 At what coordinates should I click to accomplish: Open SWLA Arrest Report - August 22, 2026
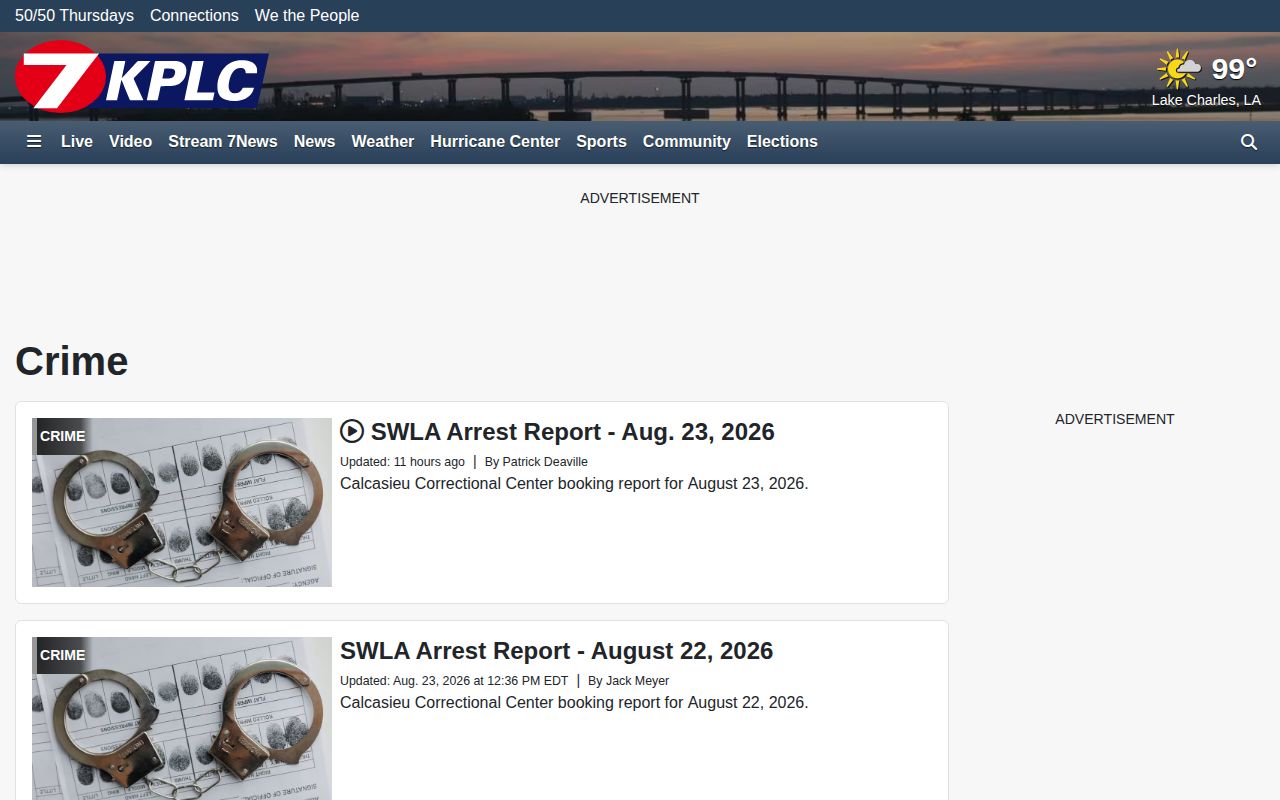click(557, 651)
